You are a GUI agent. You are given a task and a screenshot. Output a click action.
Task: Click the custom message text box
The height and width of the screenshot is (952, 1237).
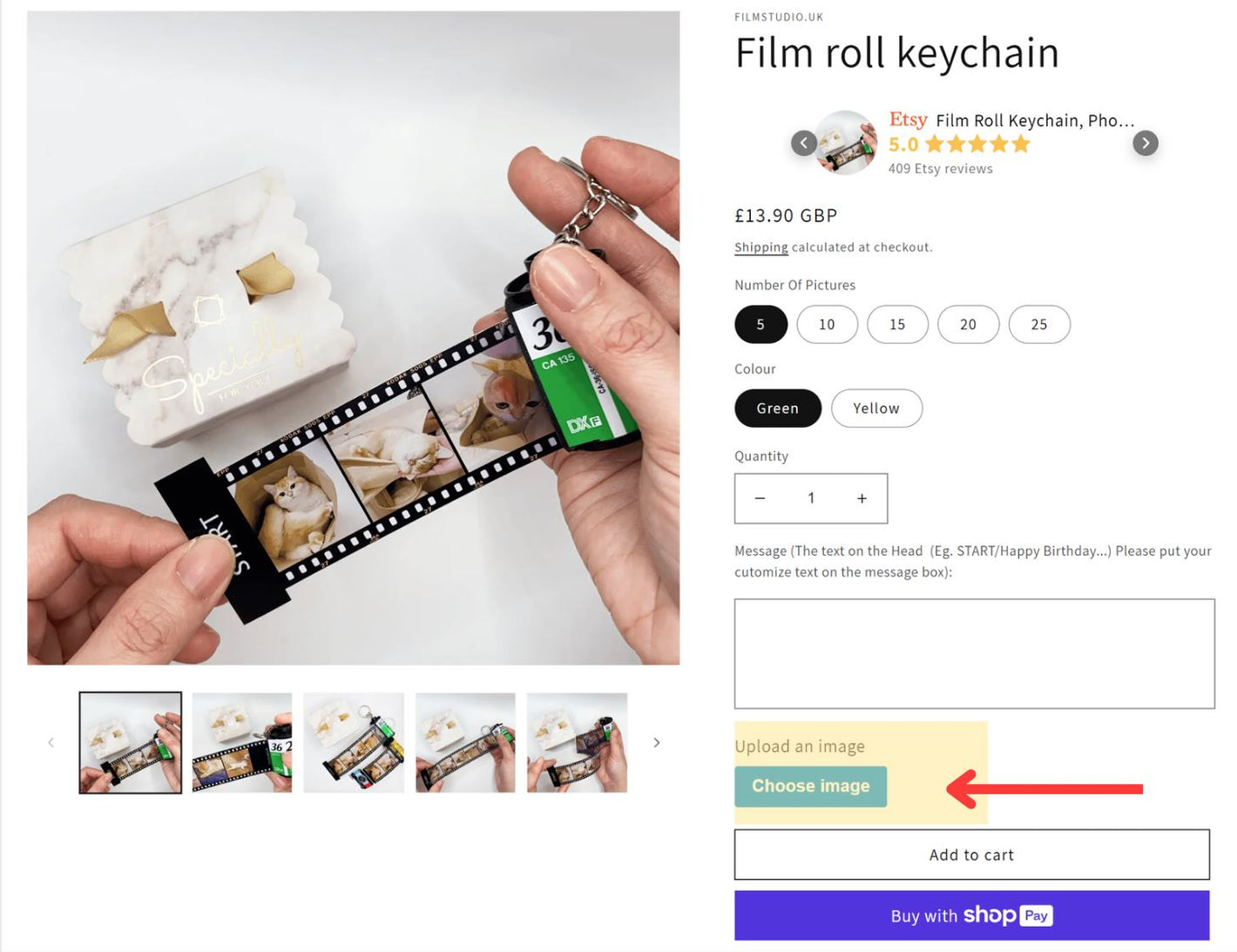point(974,653)
